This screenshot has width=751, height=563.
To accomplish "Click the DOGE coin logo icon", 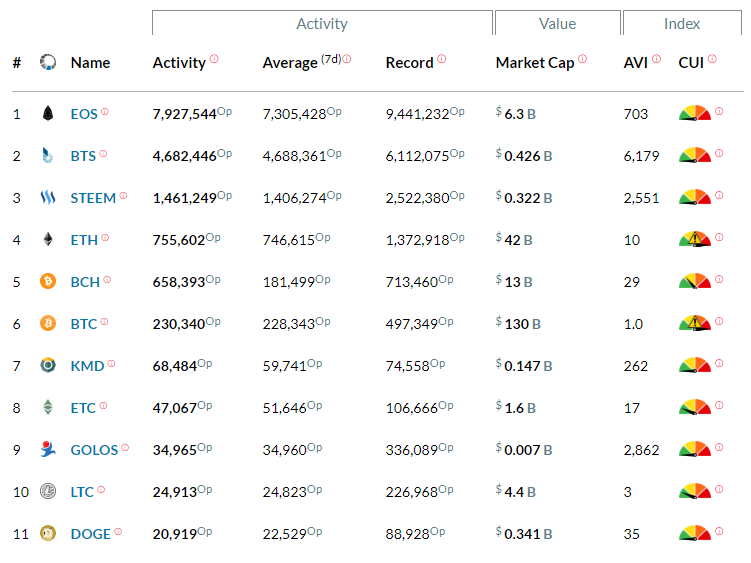I will coord(48,533).
